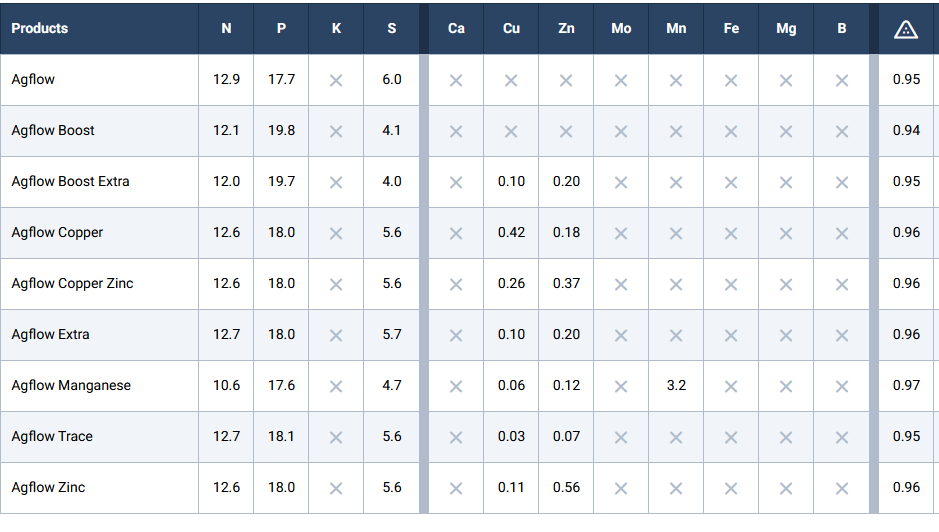Click the K cross icon for Agflow
Viewport: 939px width, 532px height.
(x=336, y=80)
